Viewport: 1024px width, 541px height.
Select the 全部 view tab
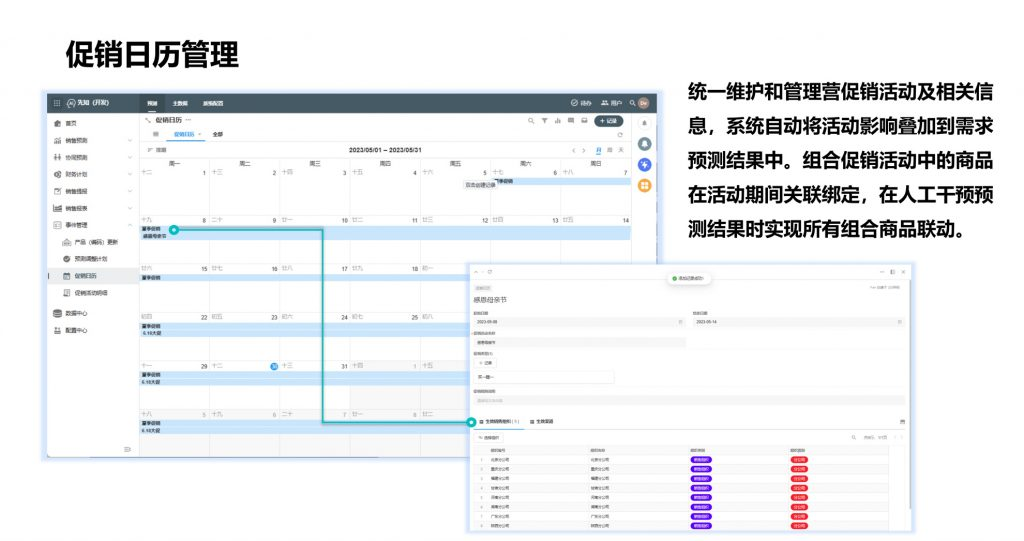click(x=217, y=134)
